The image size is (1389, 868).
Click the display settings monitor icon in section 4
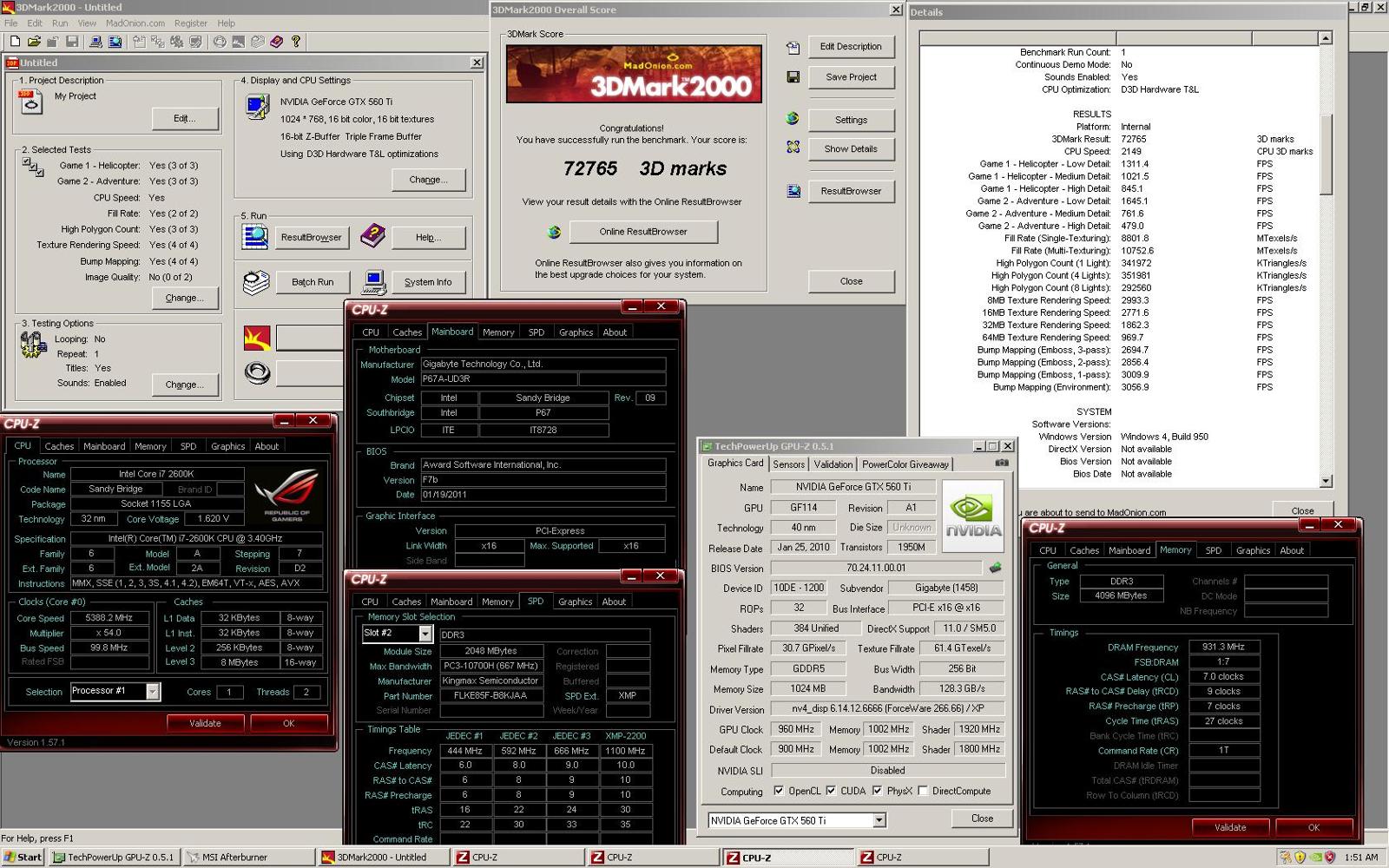[x=257, y=106]
